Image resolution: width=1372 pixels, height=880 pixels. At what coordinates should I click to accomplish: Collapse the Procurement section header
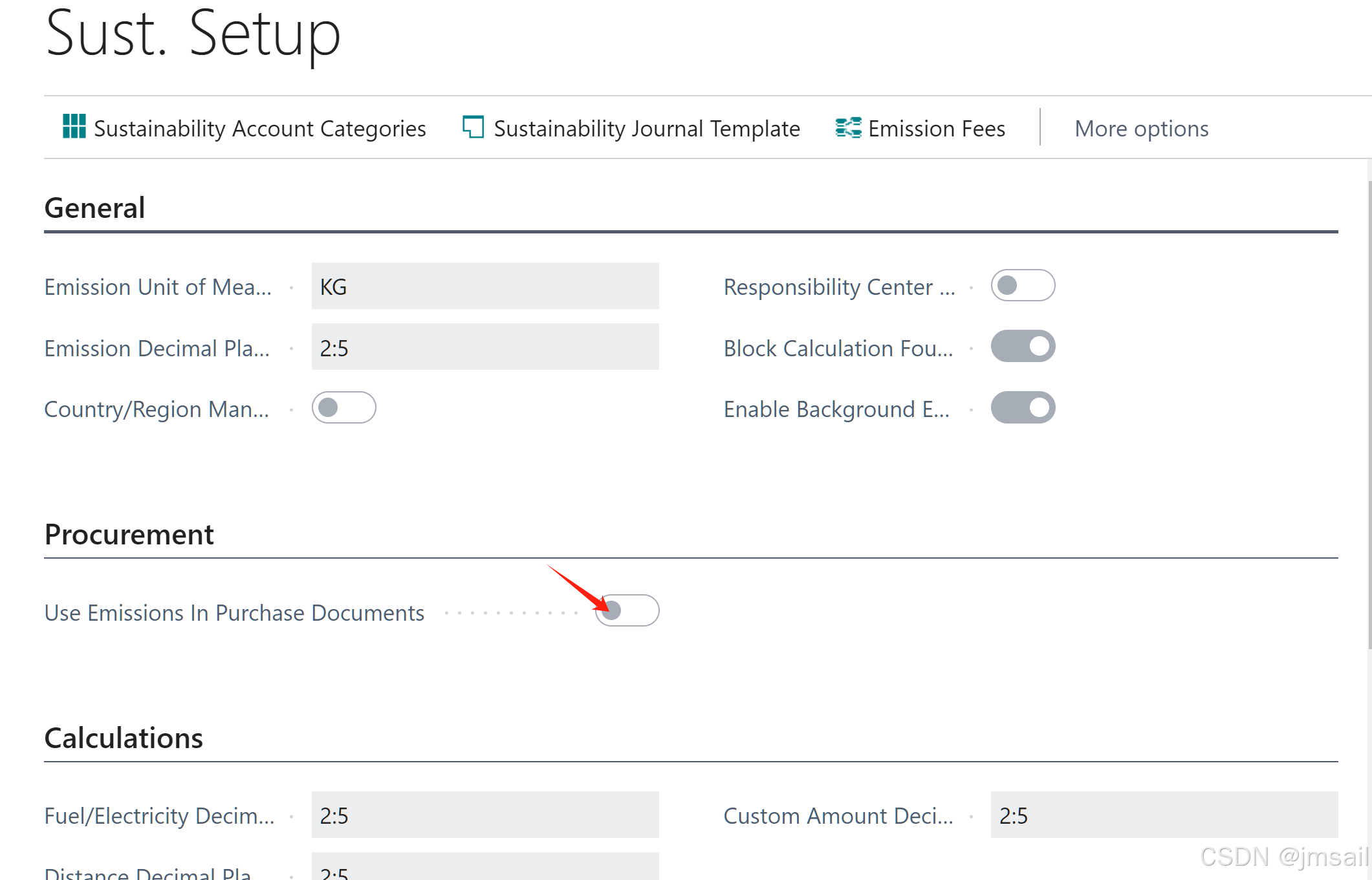coord(129,535)
